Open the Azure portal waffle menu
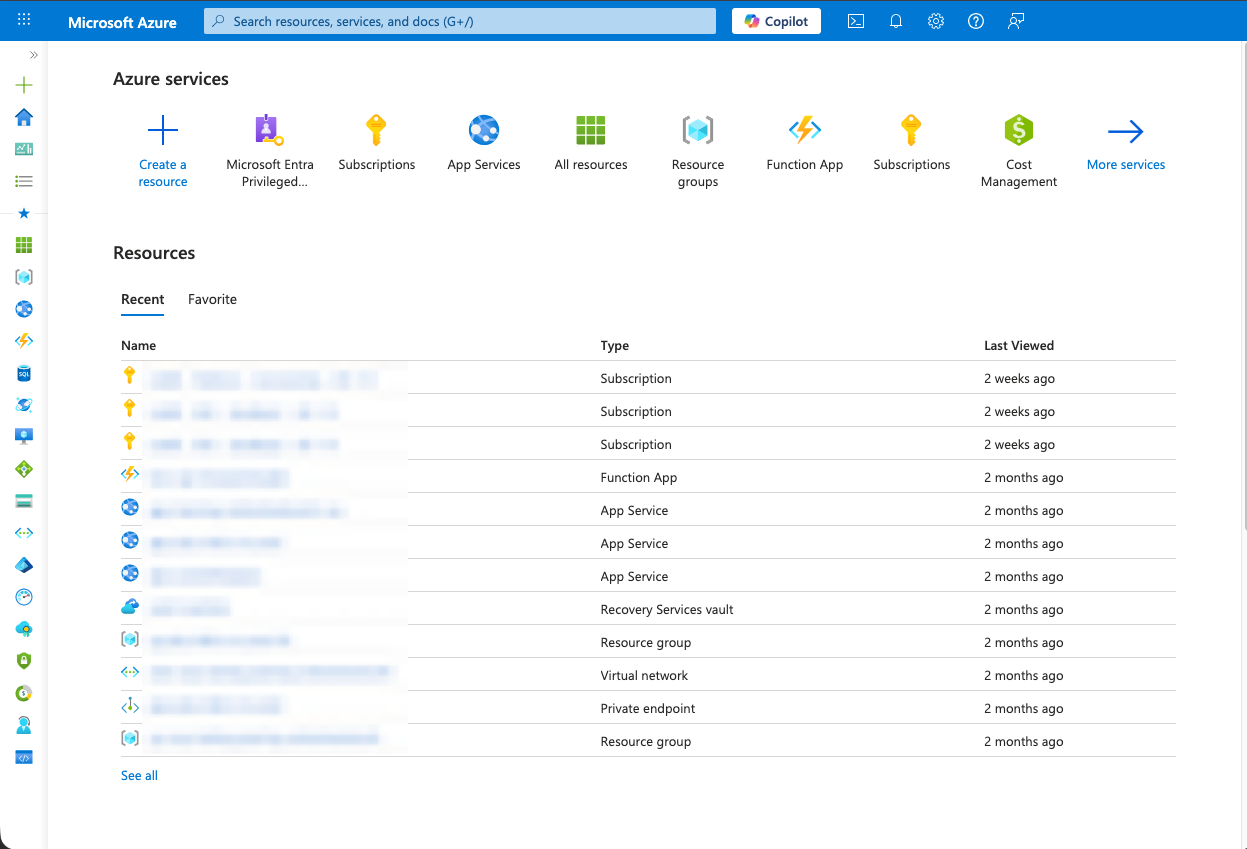The height and width of the screenshot is (849, 1247). pyautogui.click(x=24, y=21)
